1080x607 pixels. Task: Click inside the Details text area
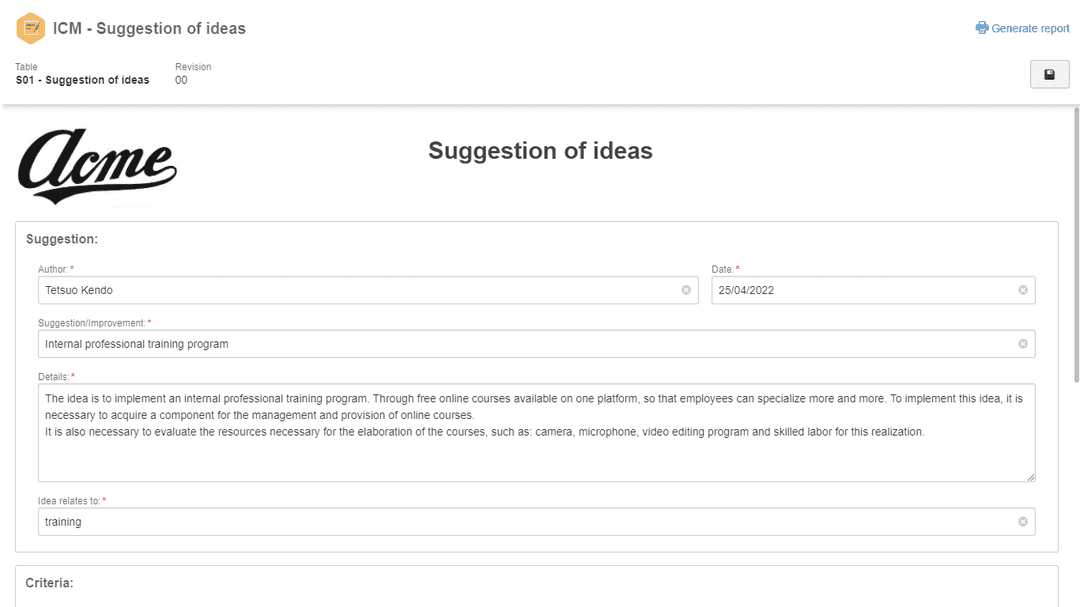[x=537, y=433]
